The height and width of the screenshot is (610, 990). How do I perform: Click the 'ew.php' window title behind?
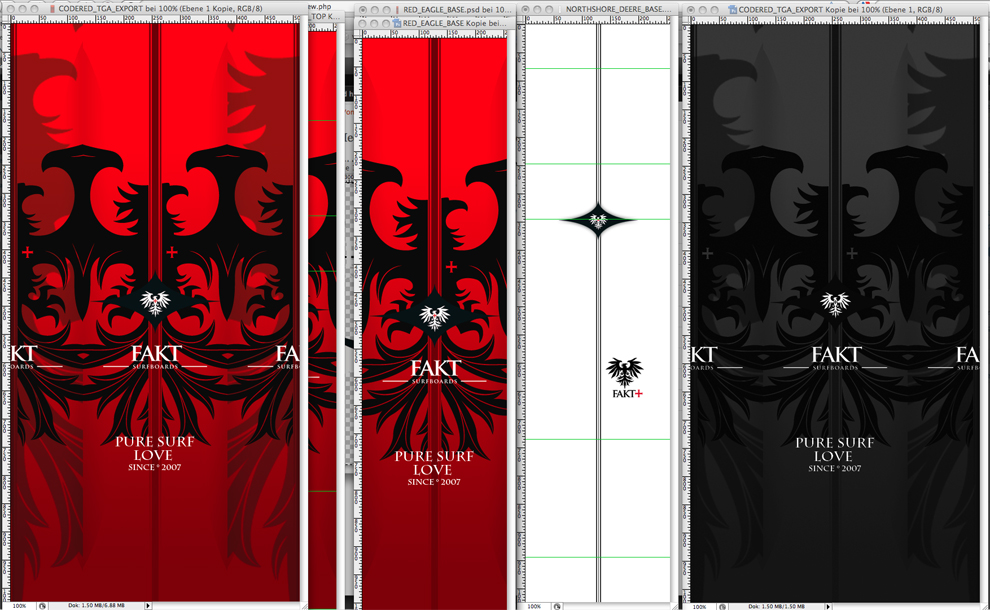coord(320,6)
